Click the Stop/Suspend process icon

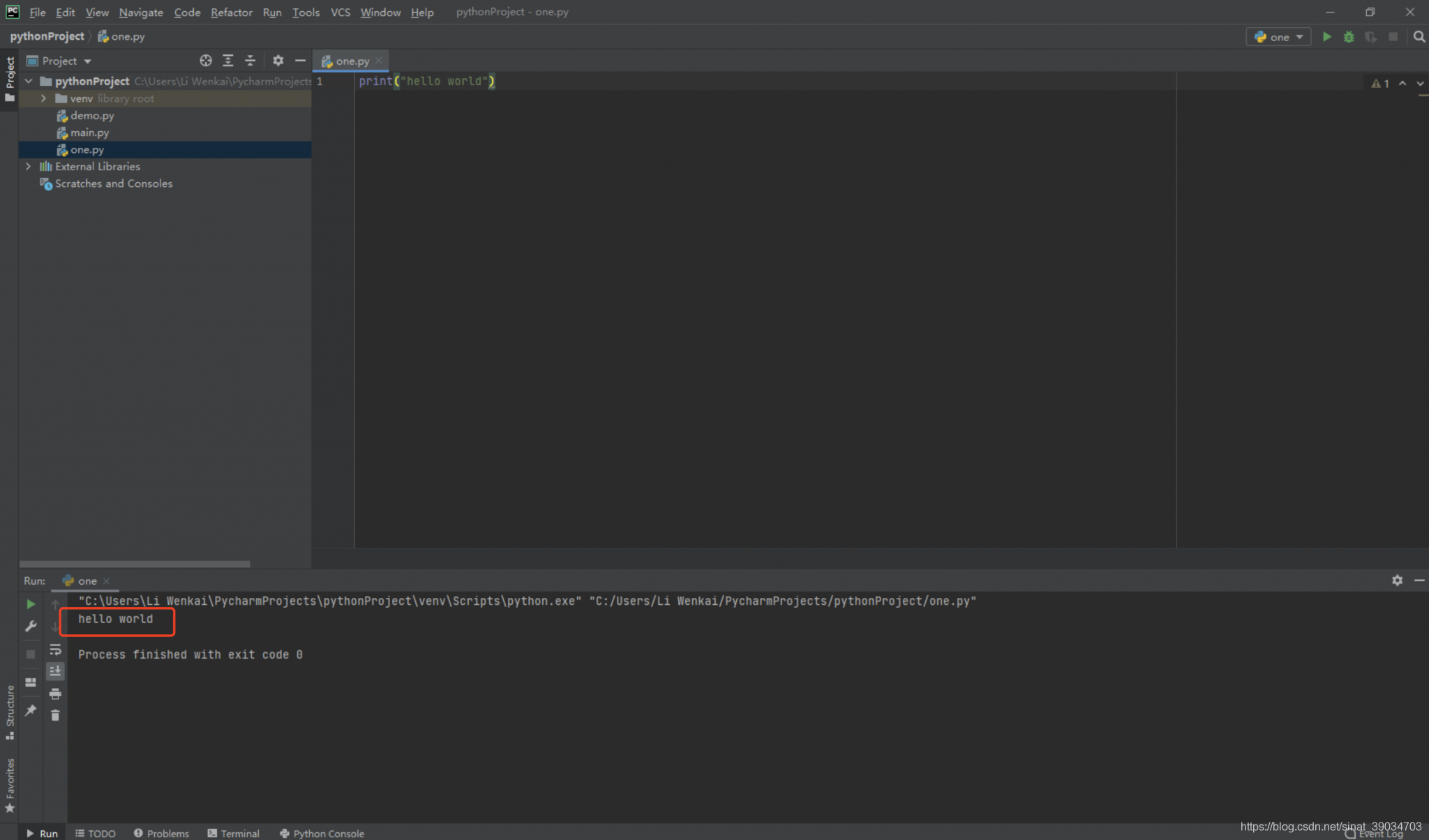[31, 648]
